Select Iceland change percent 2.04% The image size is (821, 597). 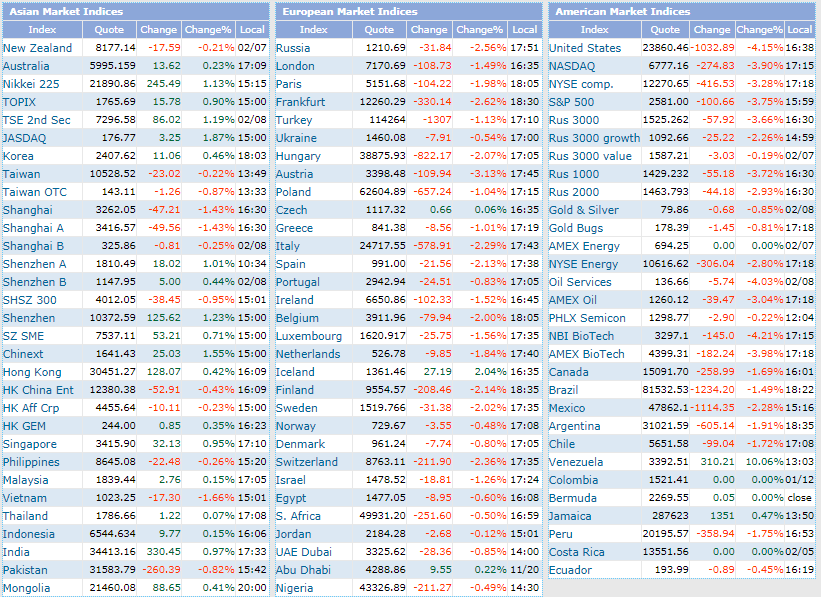pos(490,372)
